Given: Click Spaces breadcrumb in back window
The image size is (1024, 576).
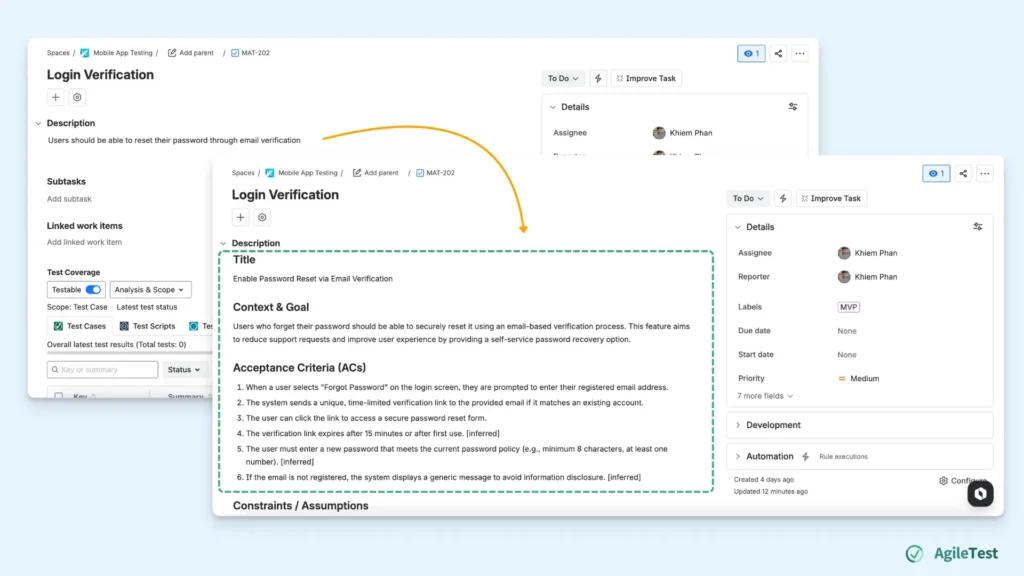Looking at the screenshot, I should click(x=58, y=53).
